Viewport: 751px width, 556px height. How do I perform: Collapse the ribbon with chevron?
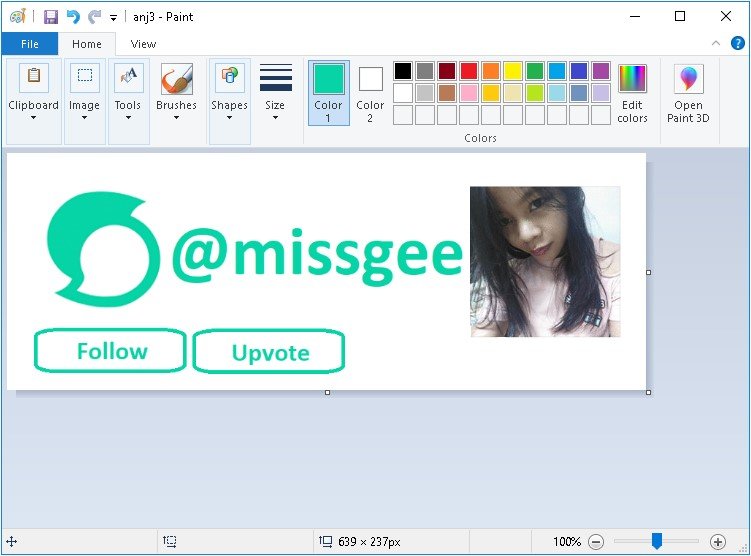[716, 43]
